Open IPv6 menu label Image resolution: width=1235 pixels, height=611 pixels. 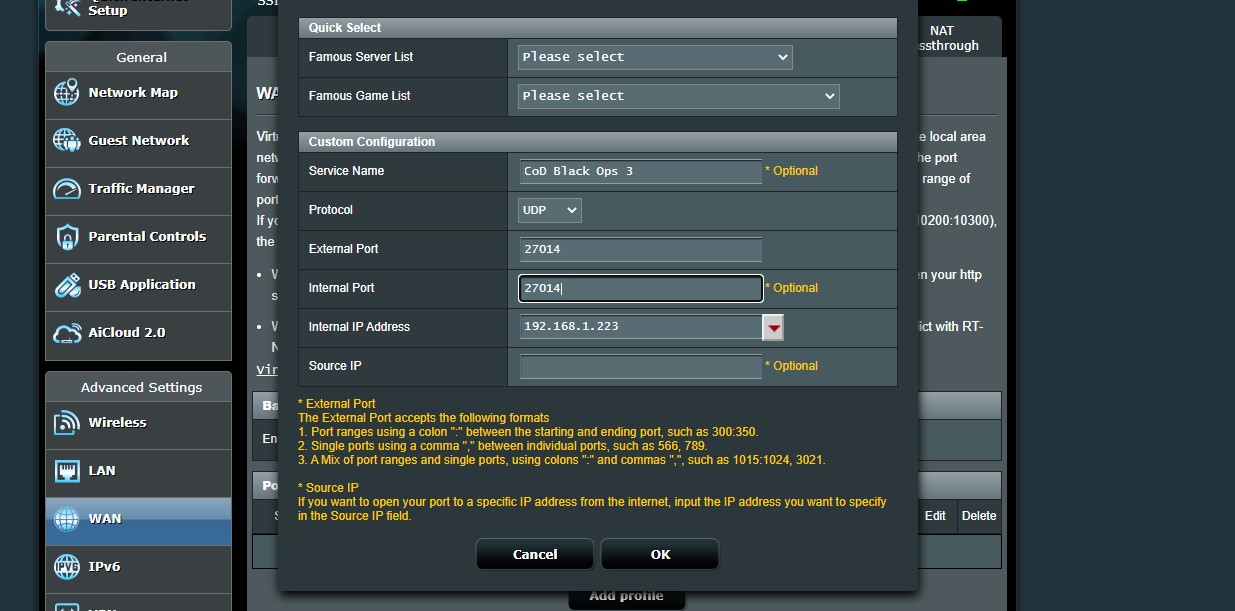104,567
